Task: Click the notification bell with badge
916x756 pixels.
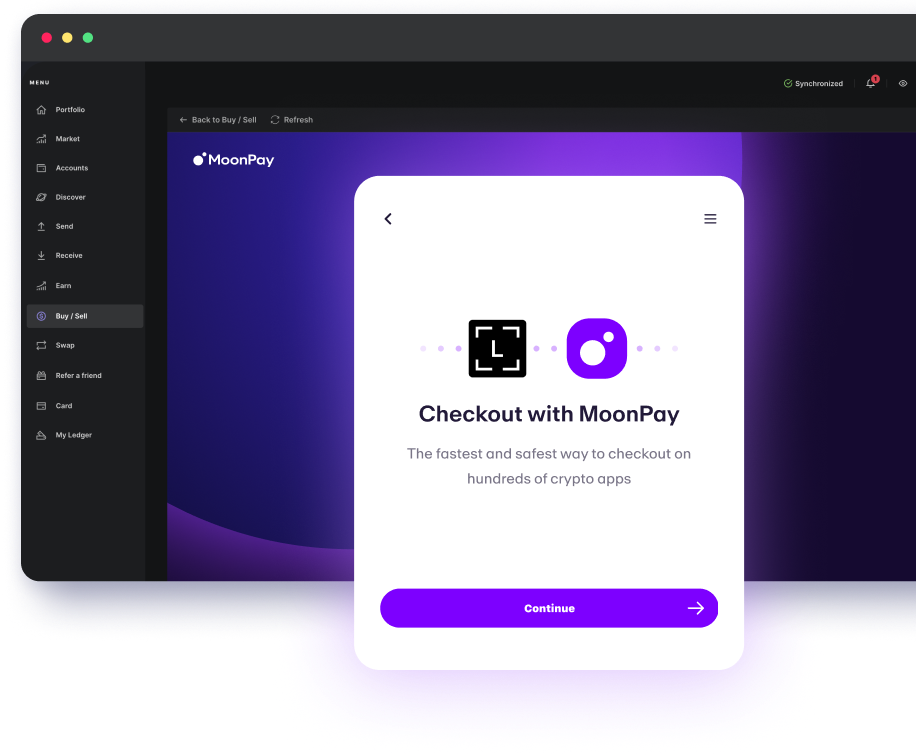Action: pos(868,83)
